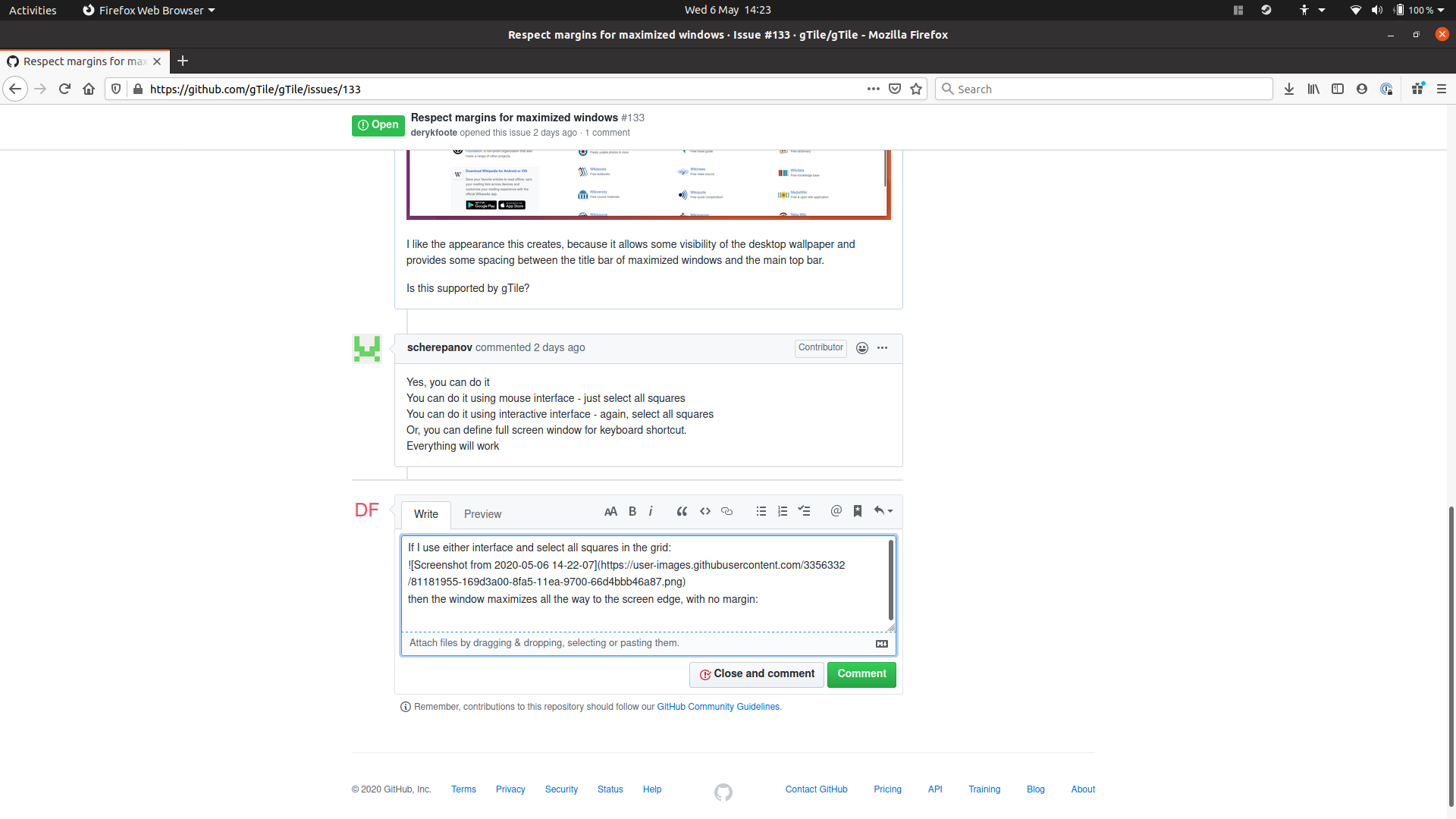
Task: Open the Terms footer link
Action: [x=463, y=789]
